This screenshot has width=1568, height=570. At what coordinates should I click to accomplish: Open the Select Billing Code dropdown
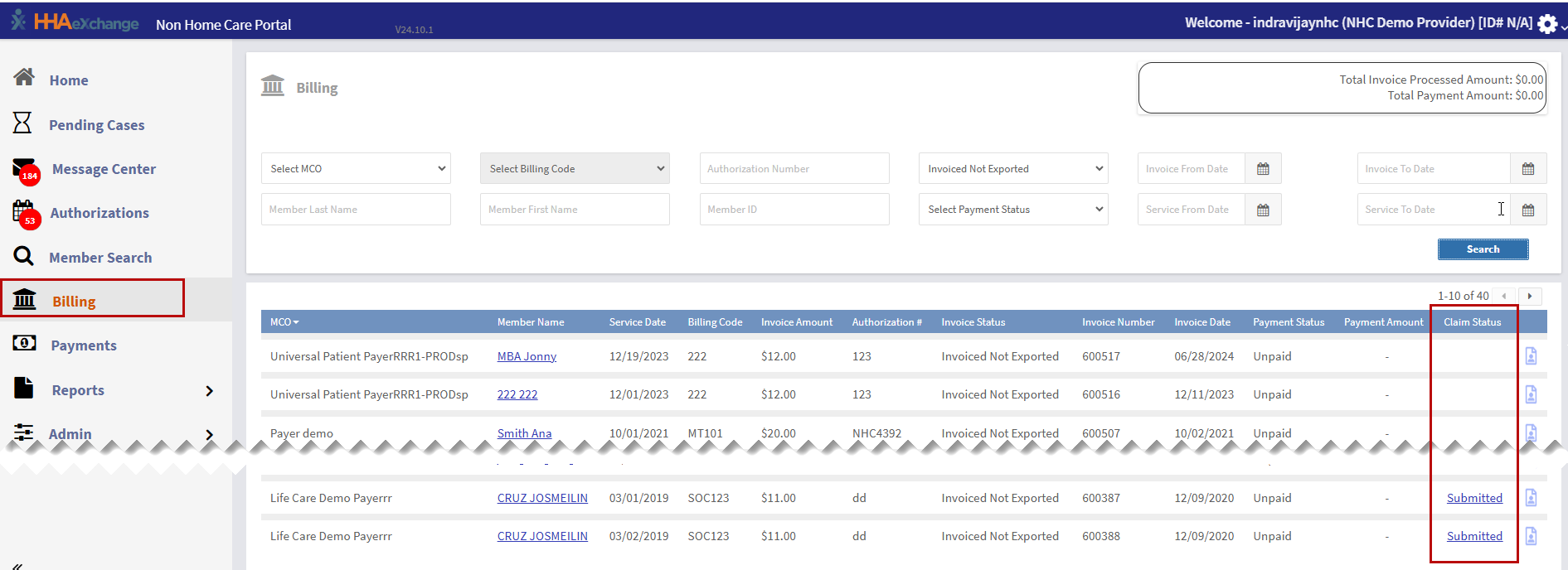[x=575, y=169]
